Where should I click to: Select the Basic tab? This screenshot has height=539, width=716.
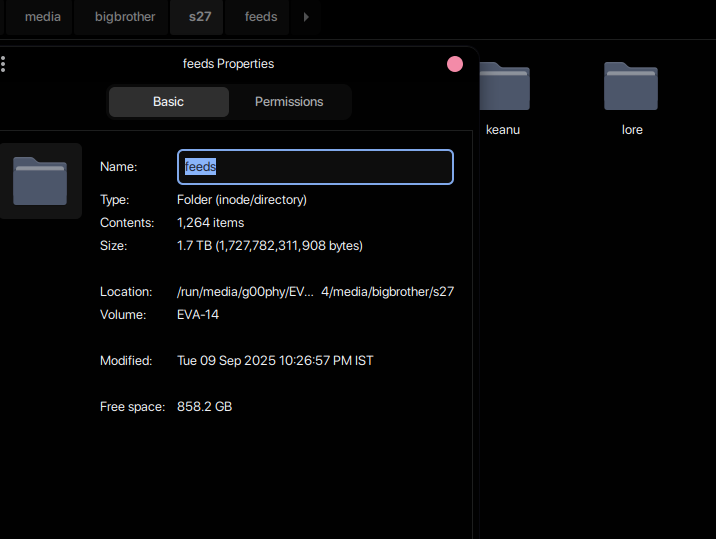click(168, 101)
